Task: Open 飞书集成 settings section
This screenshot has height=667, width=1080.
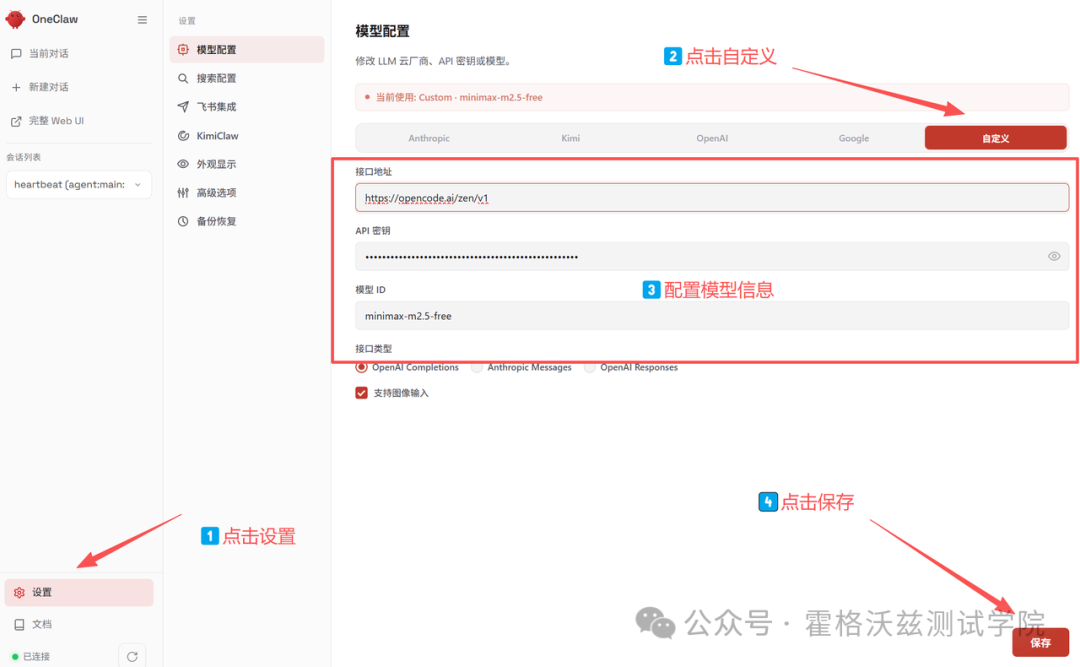Action: [x=247, y=107]
